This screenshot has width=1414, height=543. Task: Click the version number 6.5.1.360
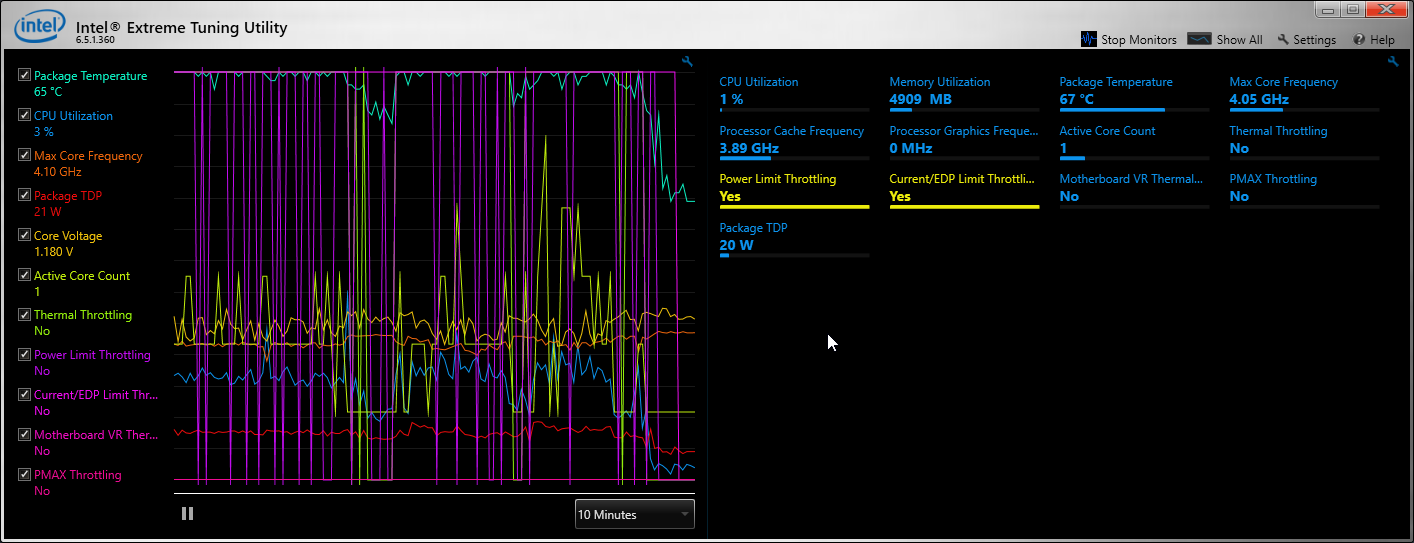point(96,41)
